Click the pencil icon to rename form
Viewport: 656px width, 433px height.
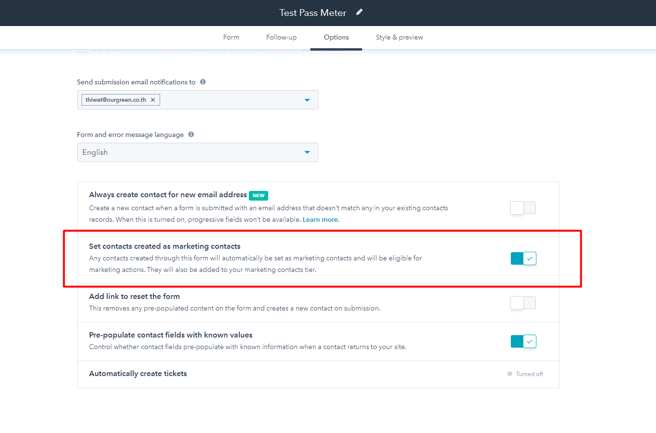click(359, 12)
